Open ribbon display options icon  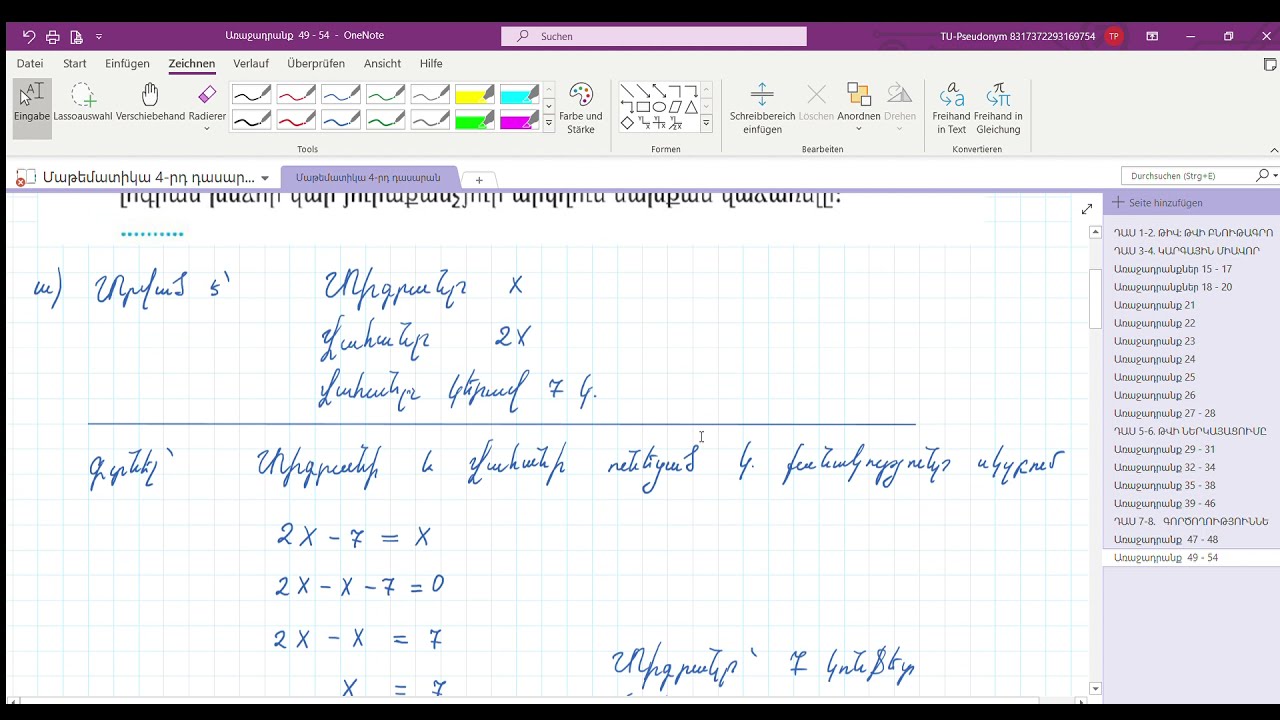(x=1152, y=36)
